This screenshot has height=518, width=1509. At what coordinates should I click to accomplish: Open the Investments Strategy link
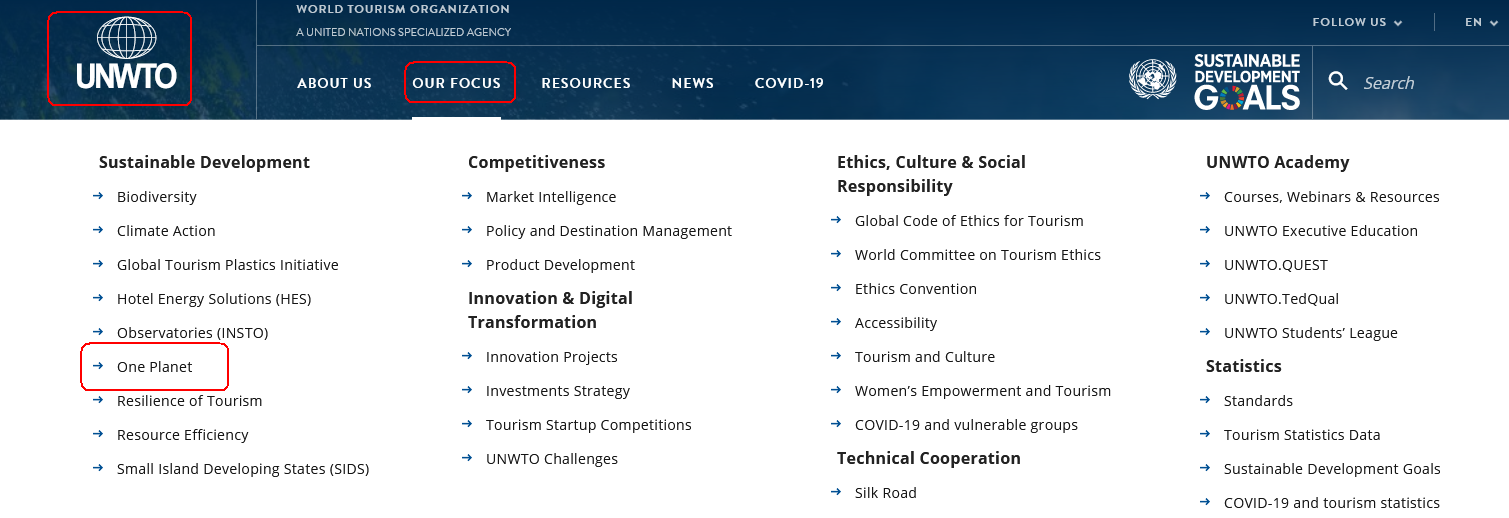(x=558, y=391)
